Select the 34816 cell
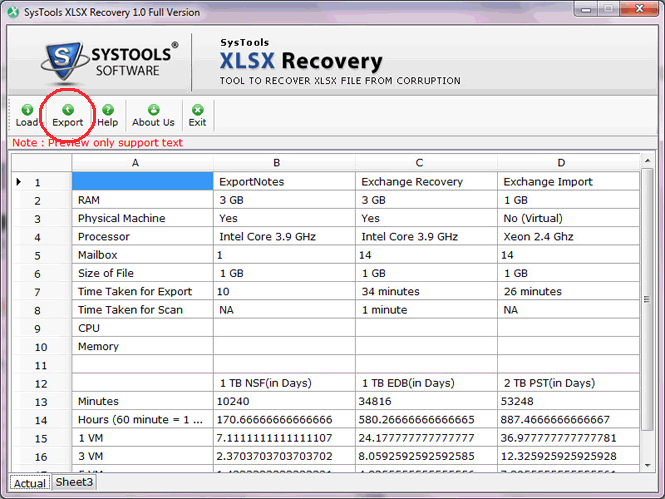The width and height of the screenshot is (665, 499). coord(427,401)
